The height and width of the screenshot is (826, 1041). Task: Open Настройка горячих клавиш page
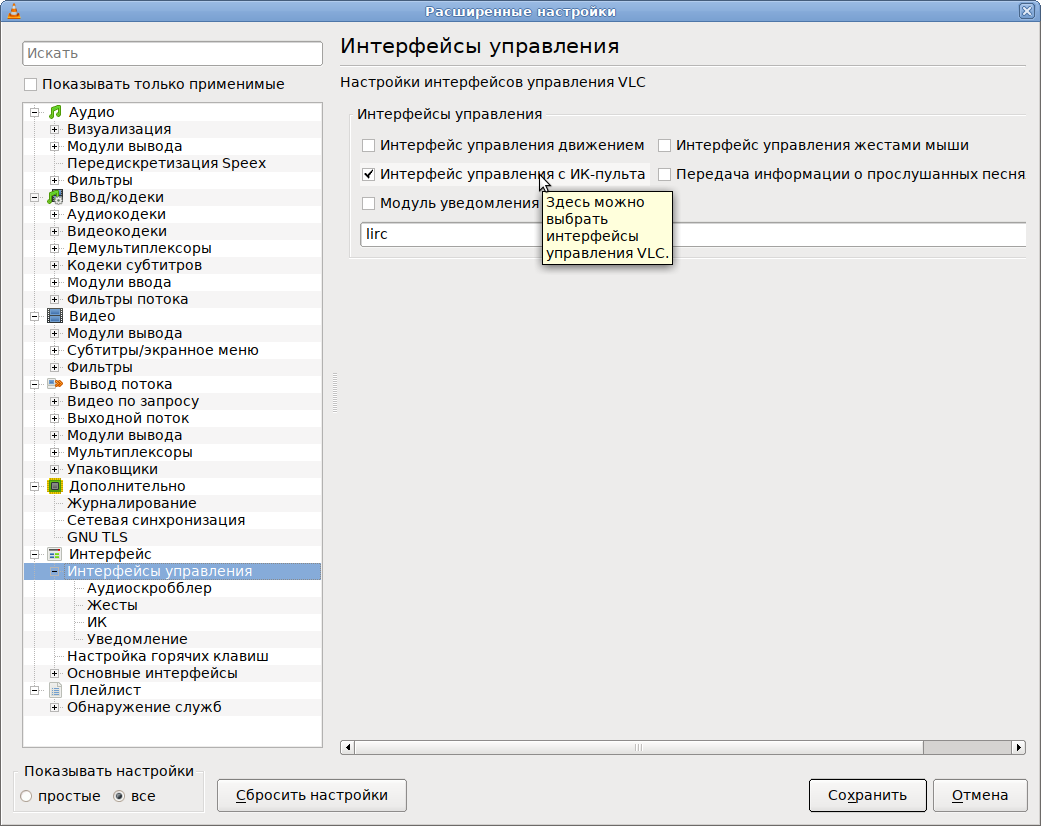[x=167, y=656]
